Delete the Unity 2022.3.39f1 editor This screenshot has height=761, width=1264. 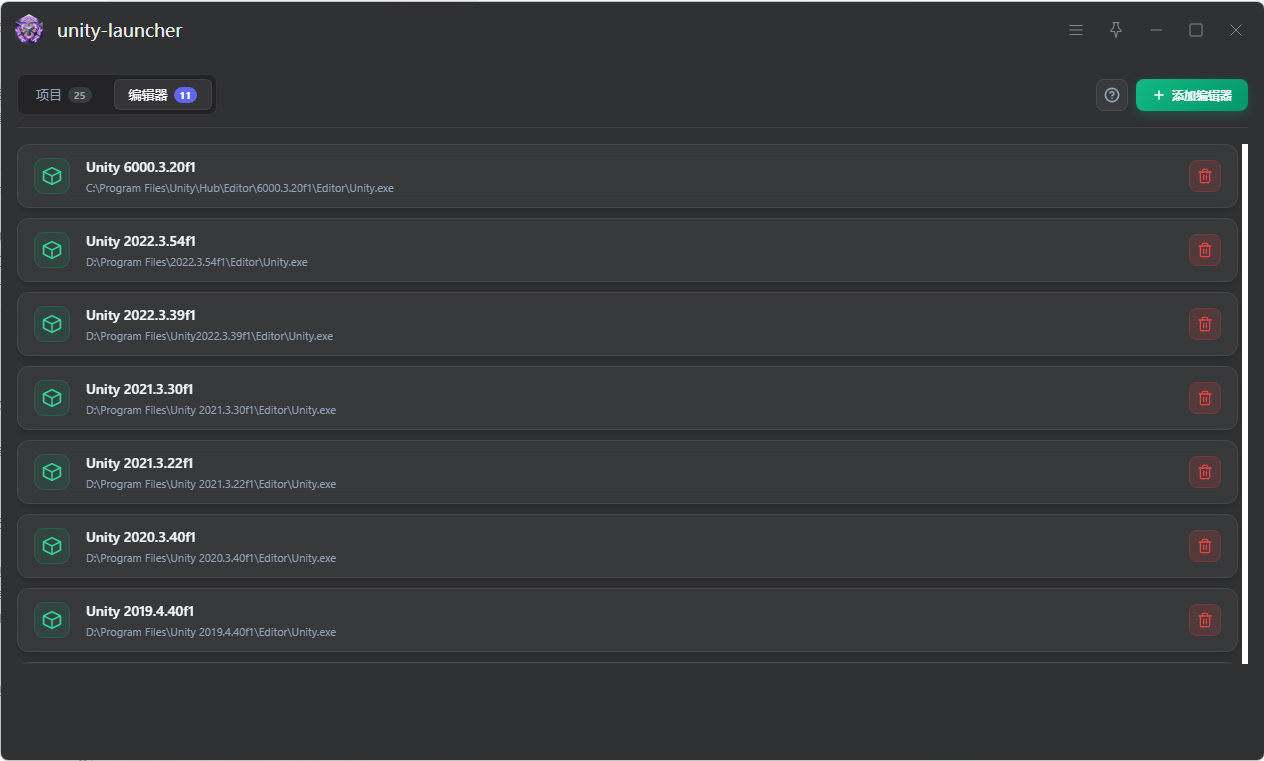pyautogui.click(x=1205, y=324)
